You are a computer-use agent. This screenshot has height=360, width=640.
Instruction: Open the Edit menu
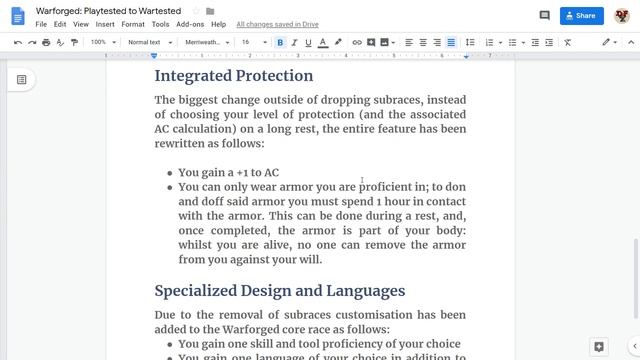coord(60,24)
